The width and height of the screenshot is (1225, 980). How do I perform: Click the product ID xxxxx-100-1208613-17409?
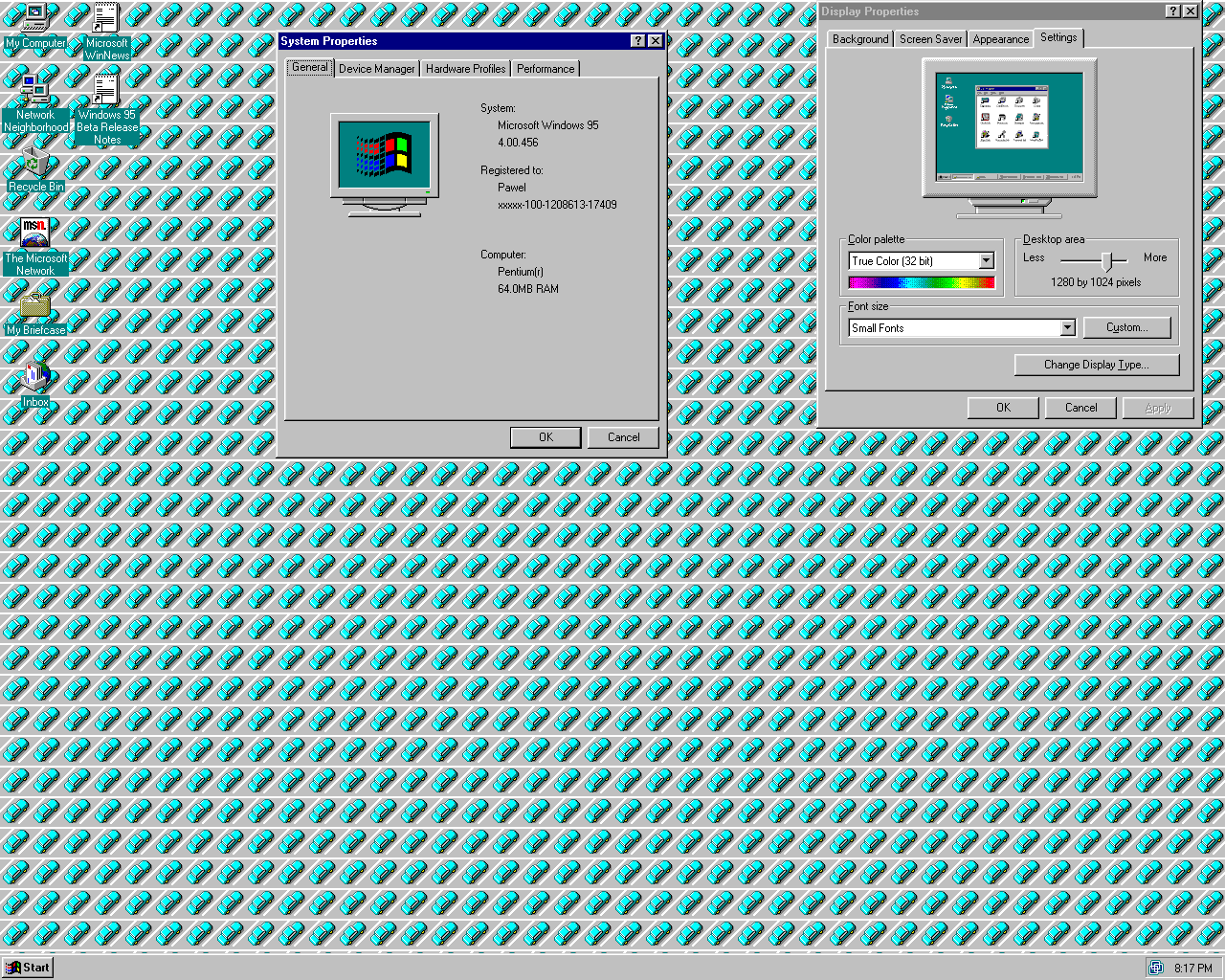coord(557,205)
